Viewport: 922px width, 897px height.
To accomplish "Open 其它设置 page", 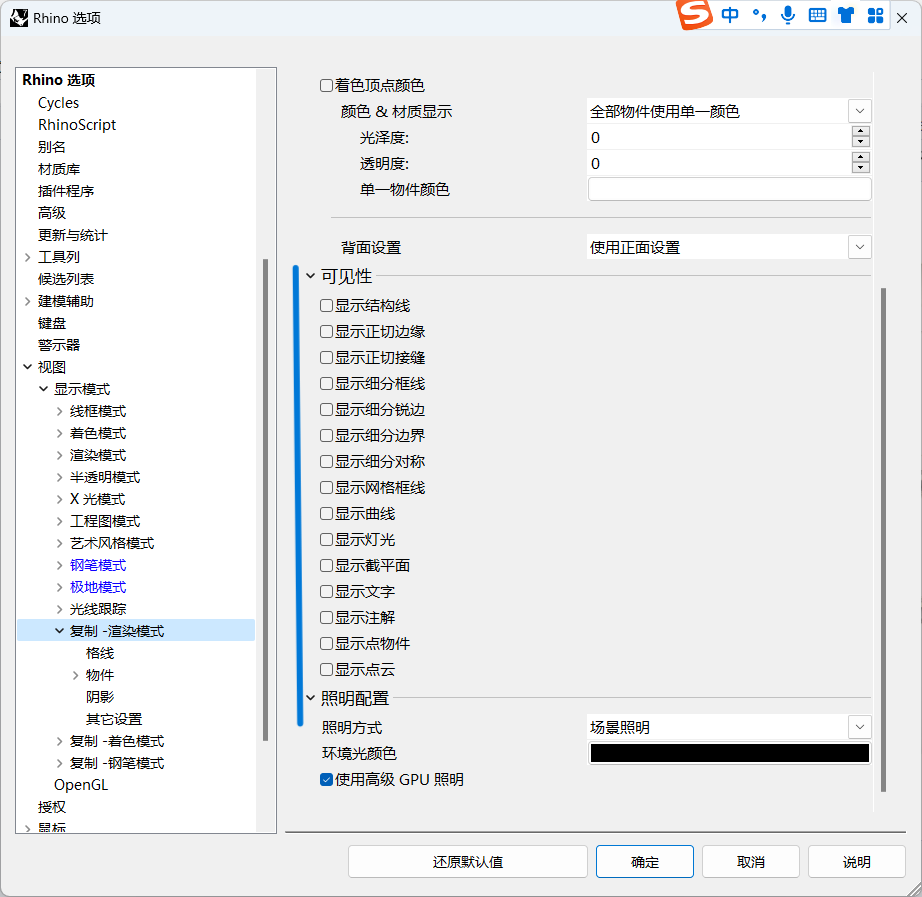I will [114, 719].
